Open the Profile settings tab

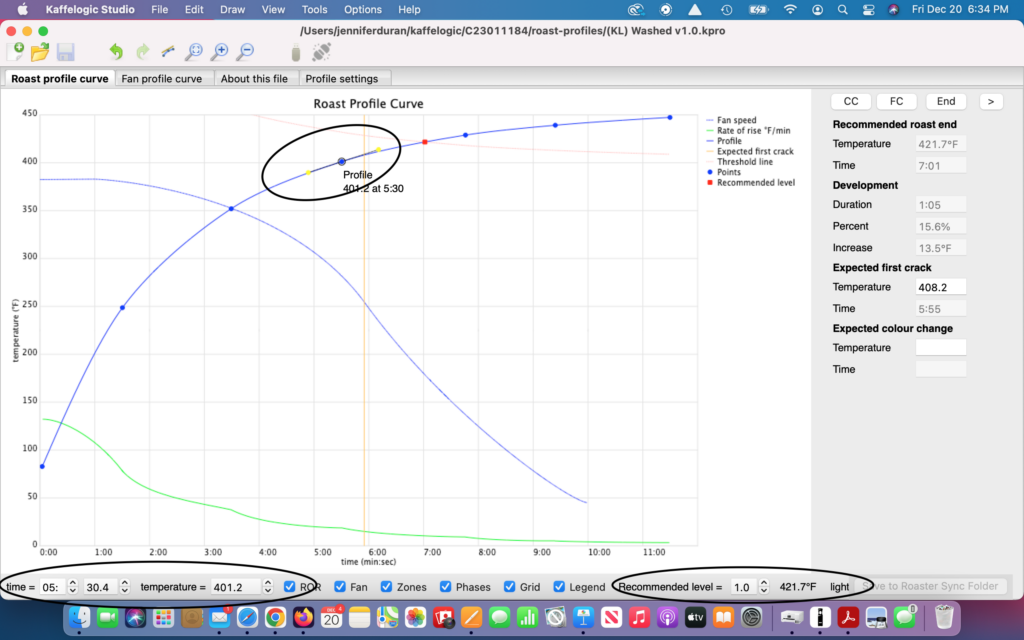click(x=342, y=78)
